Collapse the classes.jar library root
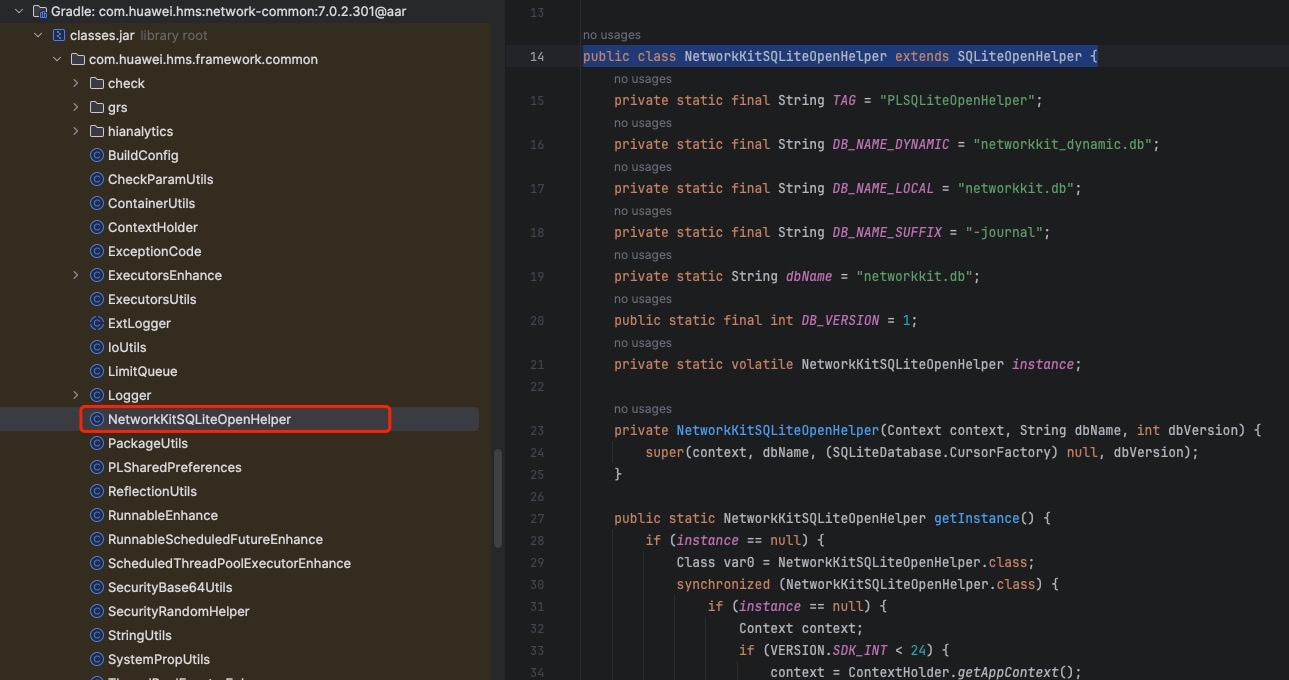Viewport: 1289px width, 680px height. pyautogui.click(x=38, y=35)
